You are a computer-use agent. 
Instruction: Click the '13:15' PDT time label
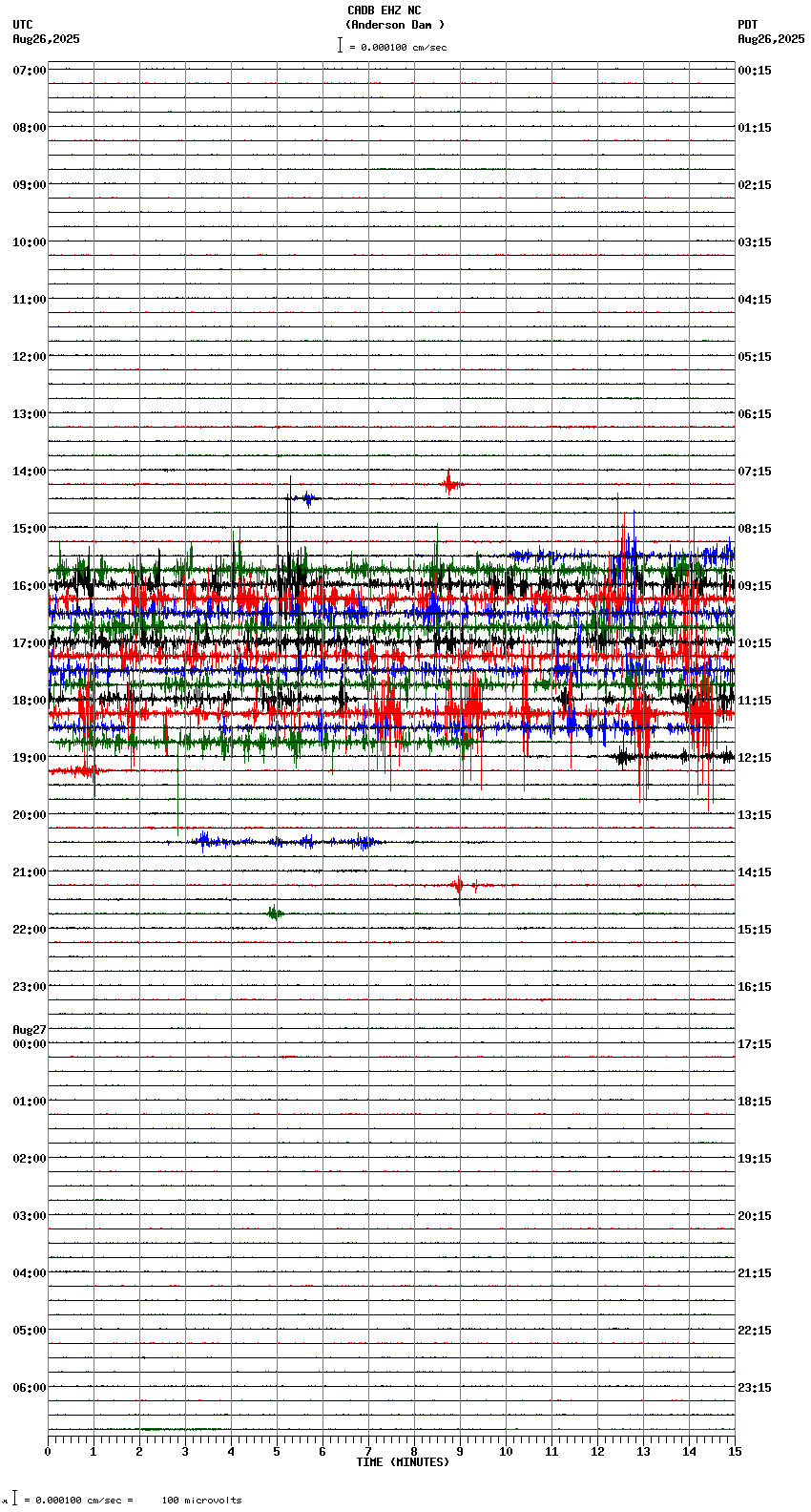[755, 815]
